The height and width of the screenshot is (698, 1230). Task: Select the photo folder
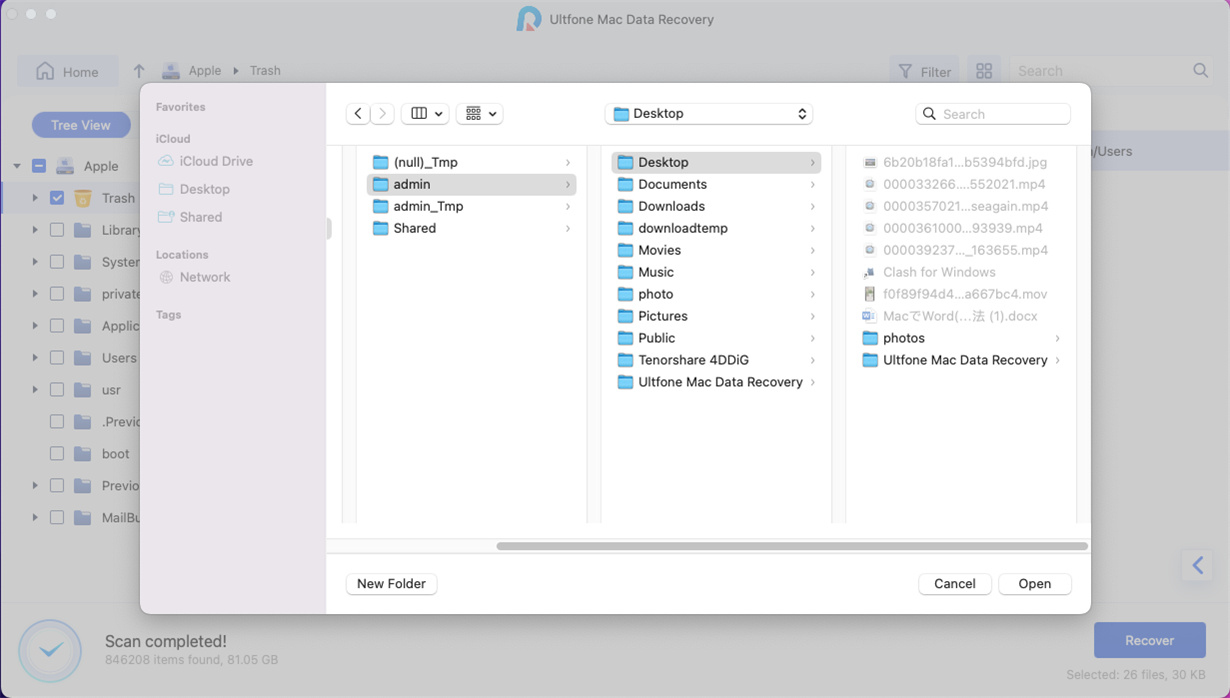(716, 294)
